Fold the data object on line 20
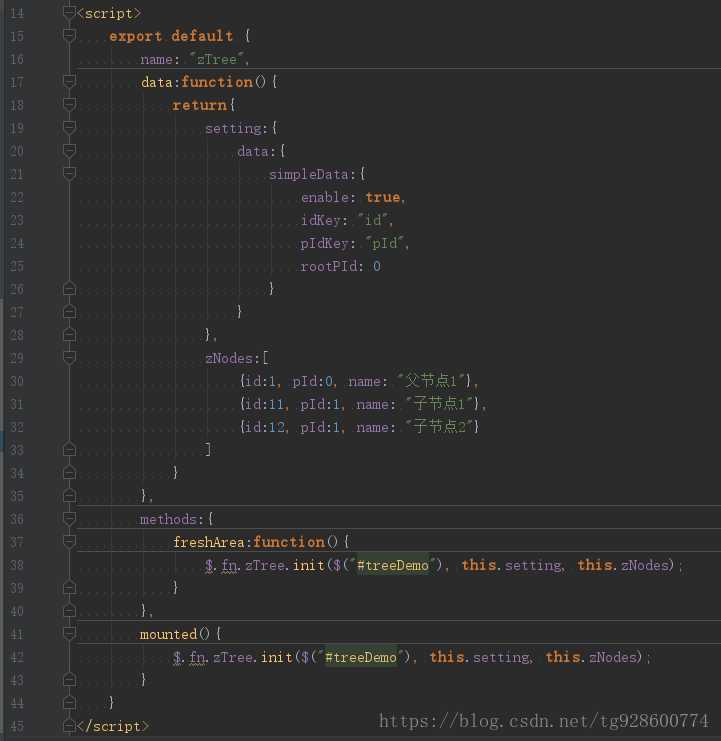 pos(69,151)
